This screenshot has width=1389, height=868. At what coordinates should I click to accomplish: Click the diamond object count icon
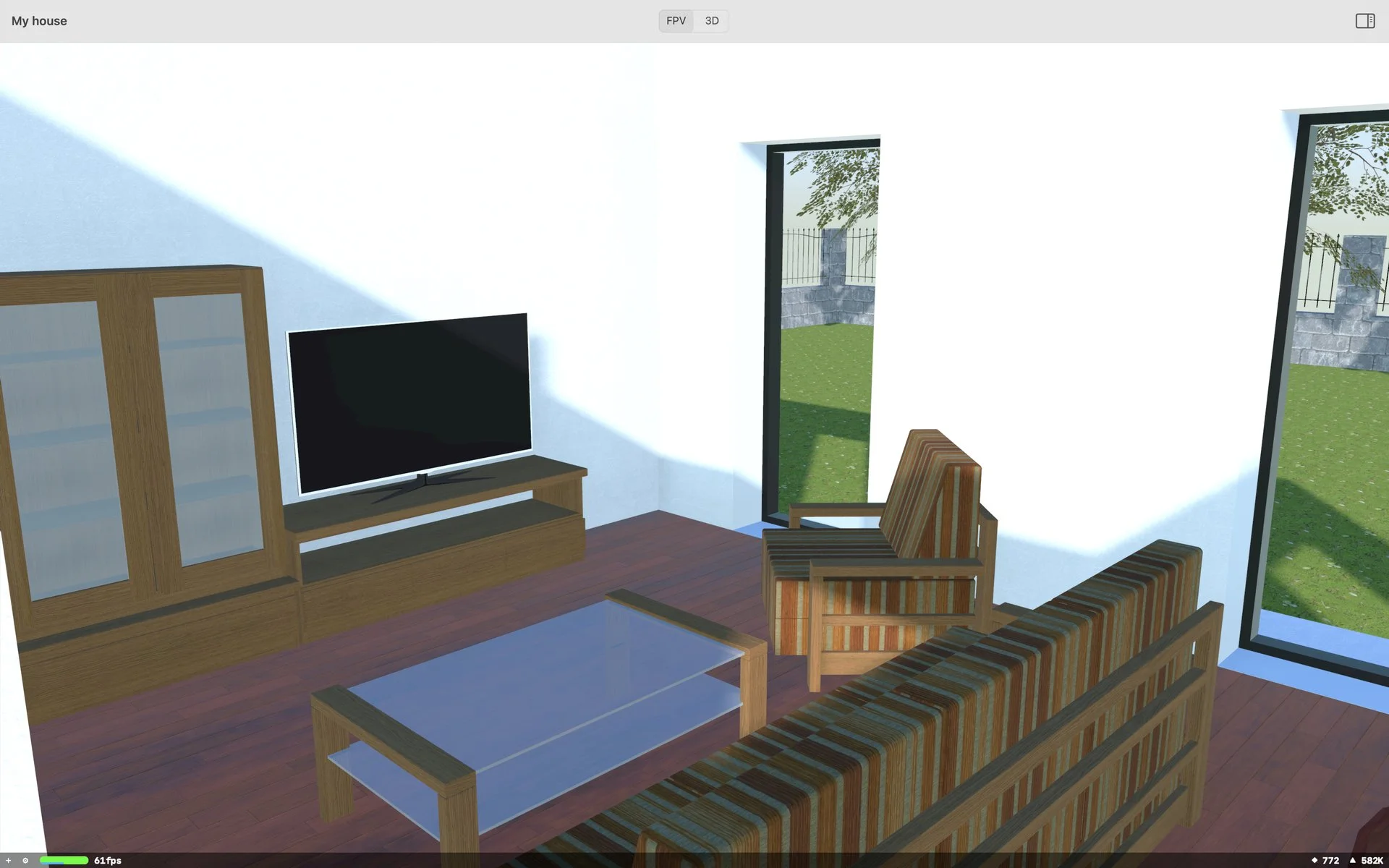(1314, 860)
